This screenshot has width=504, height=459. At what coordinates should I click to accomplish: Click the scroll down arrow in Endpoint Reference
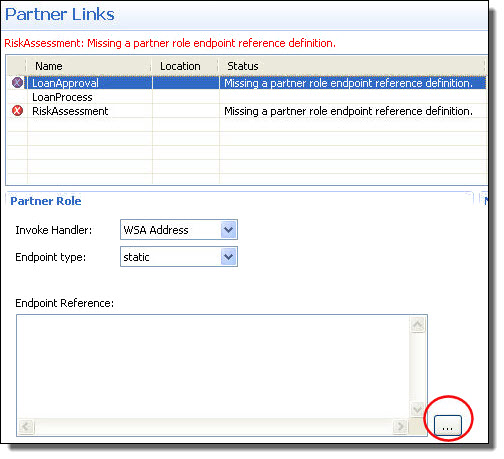coord(418,409)
